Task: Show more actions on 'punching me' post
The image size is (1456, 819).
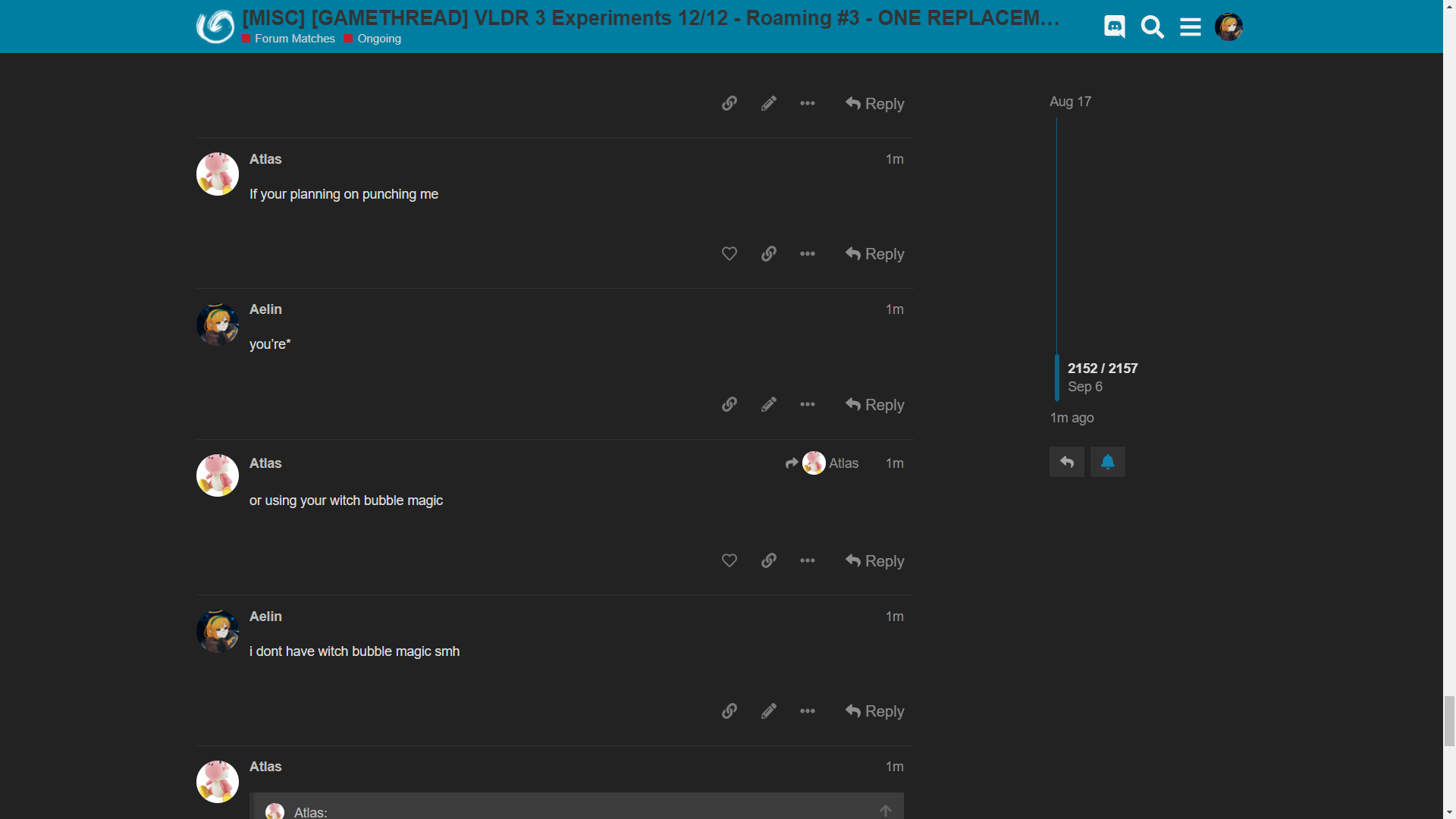Action: tap(807, 254)
